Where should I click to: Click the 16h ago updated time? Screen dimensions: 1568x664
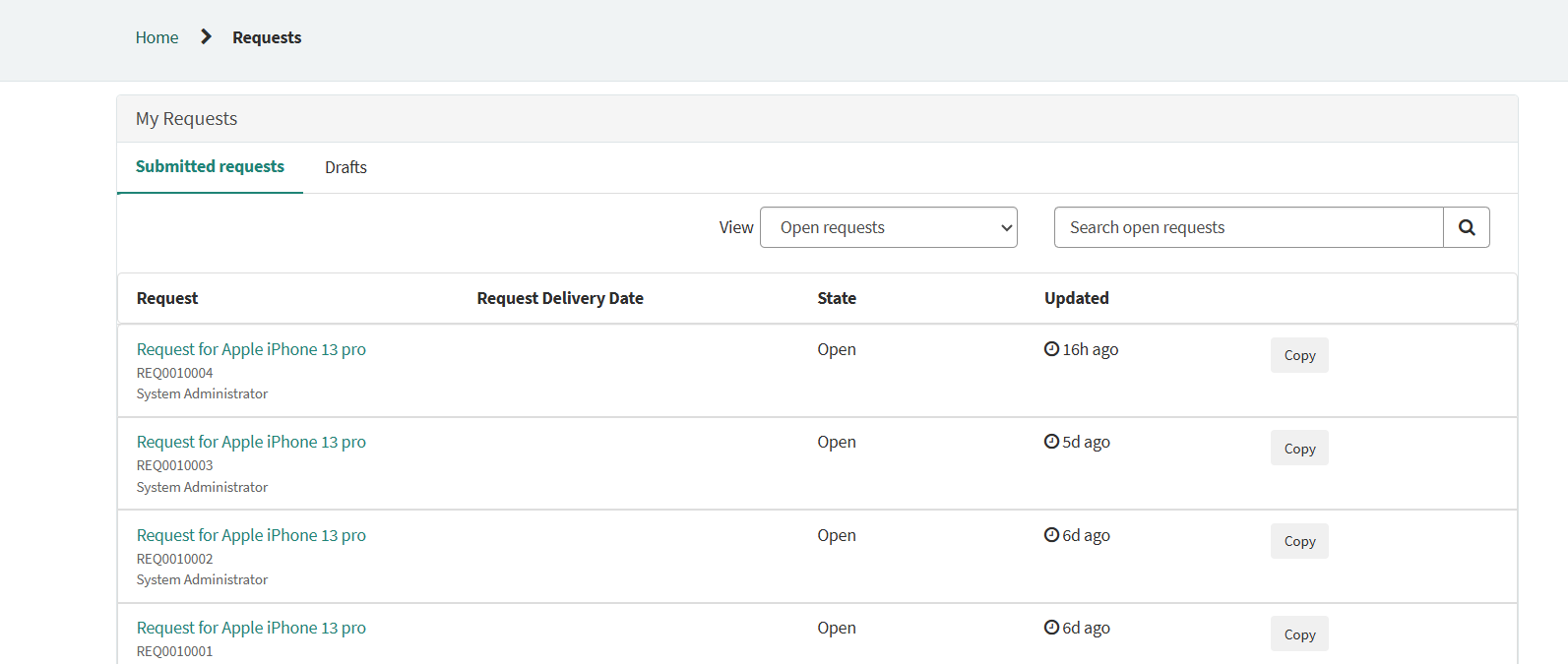pyautogui.click(x=1090, y=349)
